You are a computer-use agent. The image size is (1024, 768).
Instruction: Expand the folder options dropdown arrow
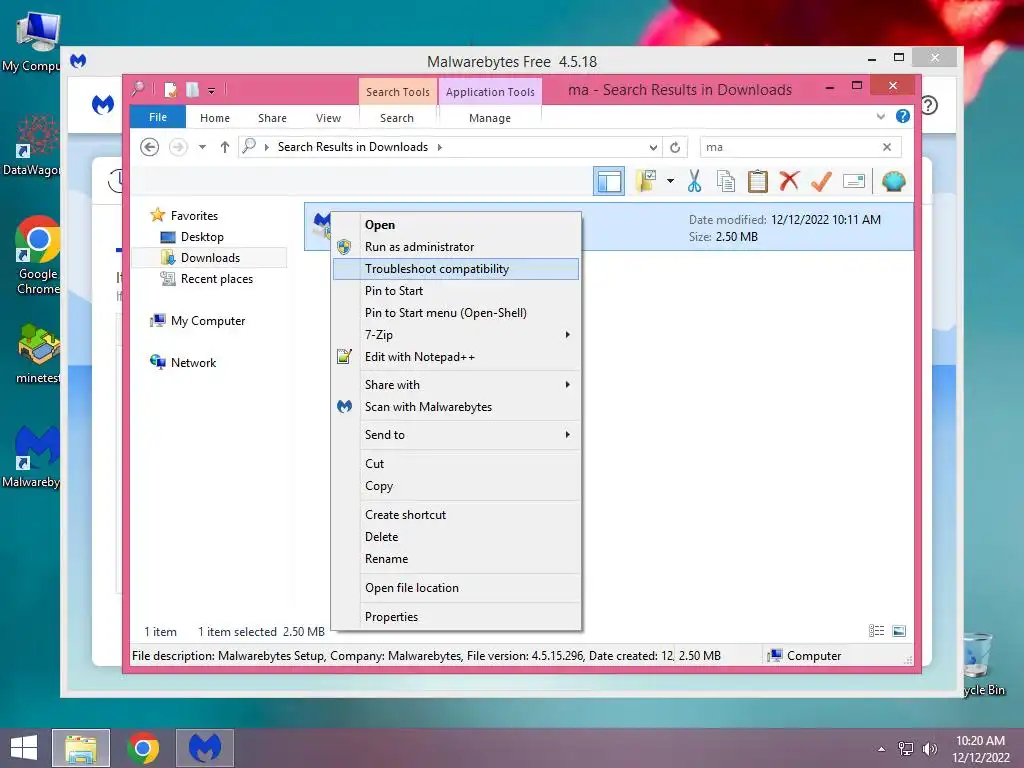pyautogui.click(x=670, y=181)
